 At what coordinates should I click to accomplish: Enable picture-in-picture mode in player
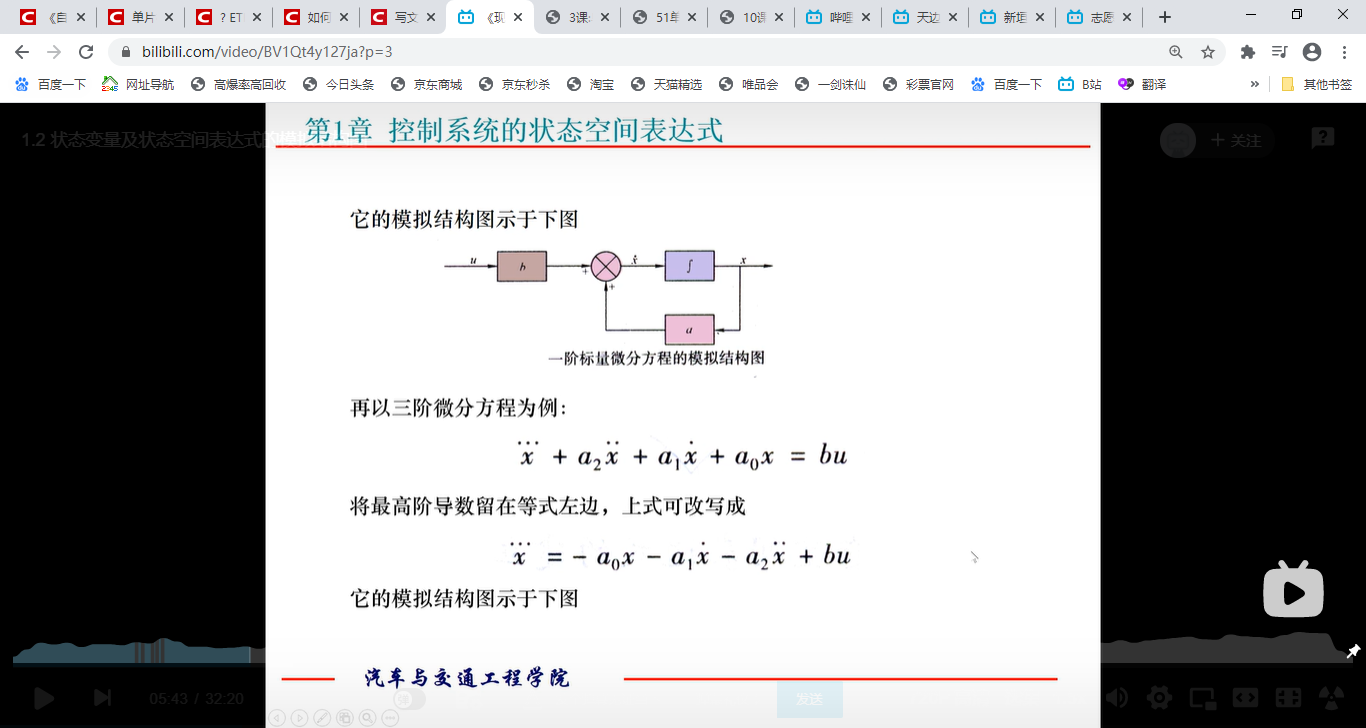(1202, 698)
